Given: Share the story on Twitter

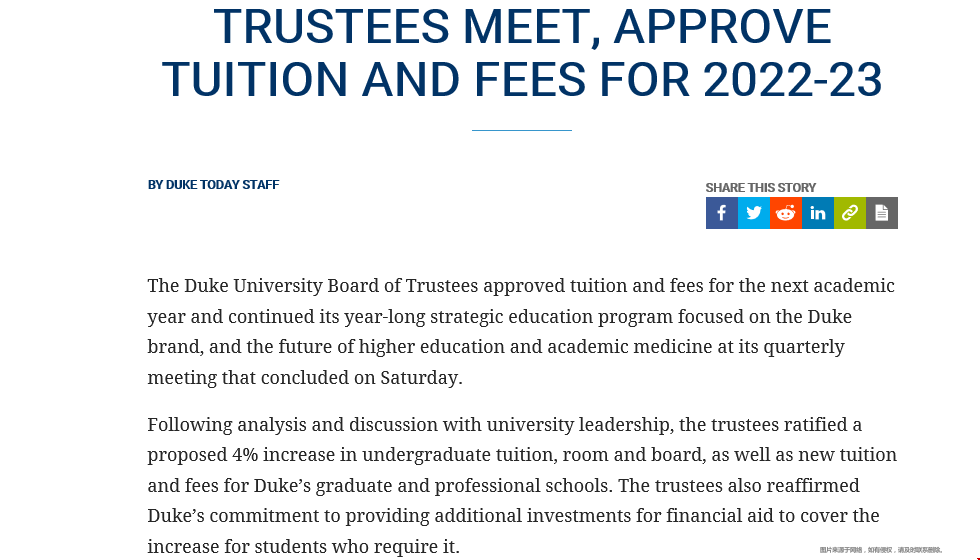Looking at the screenshot, I should [x=754, y=213].
